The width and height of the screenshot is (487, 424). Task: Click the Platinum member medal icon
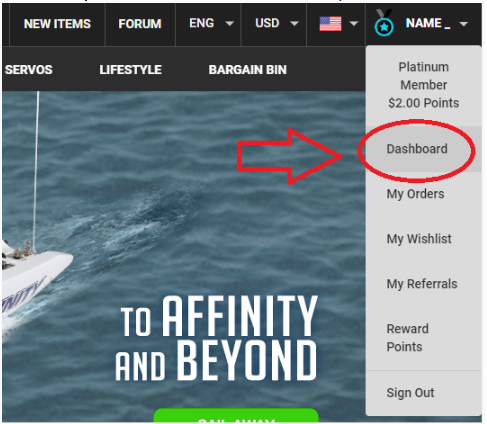pos(384,23)
